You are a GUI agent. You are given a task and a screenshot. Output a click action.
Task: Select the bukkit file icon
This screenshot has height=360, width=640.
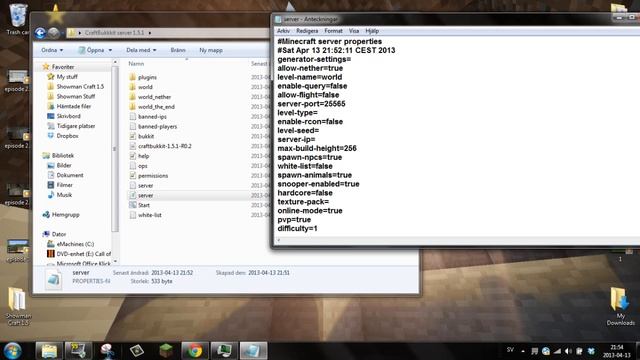[x=133, y=136]
